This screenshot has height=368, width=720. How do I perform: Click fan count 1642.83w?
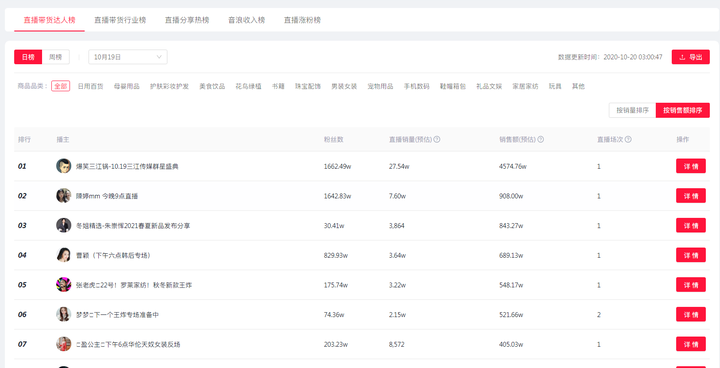click(338, 196)
